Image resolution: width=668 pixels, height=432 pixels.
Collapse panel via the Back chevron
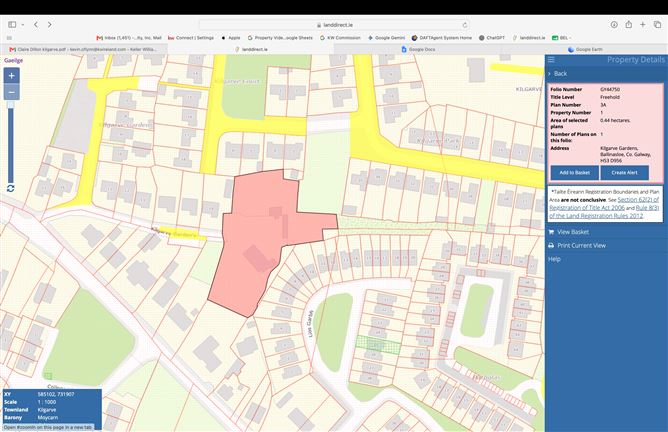[x=550, y=74]
